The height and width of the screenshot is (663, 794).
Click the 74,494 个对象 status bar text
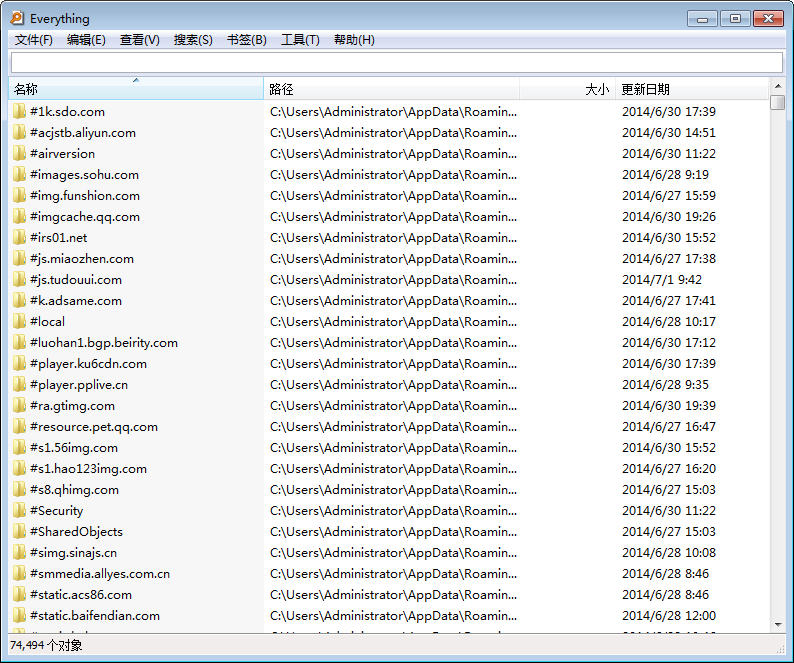(x=46, y=645)
